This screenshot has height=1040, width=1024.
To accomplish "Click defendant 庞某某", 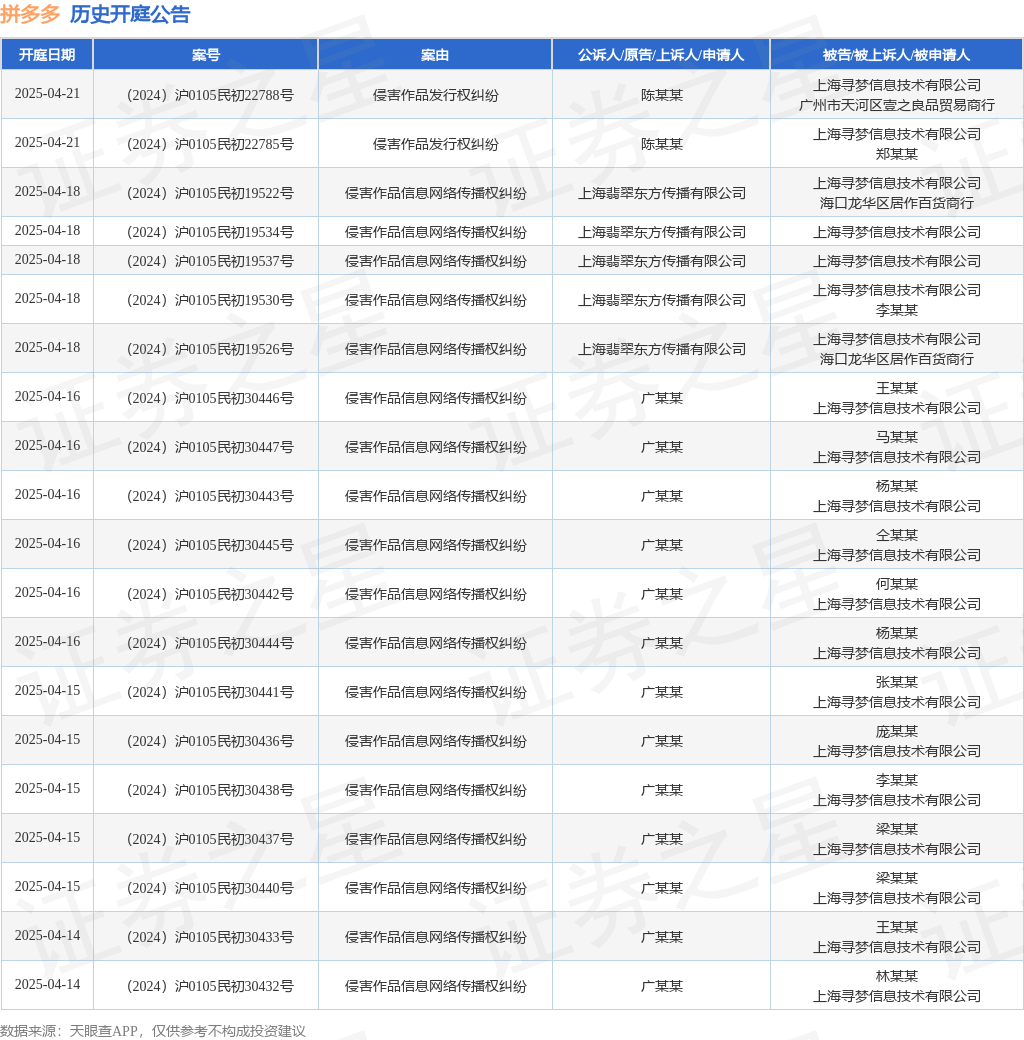I will (897, 732).
